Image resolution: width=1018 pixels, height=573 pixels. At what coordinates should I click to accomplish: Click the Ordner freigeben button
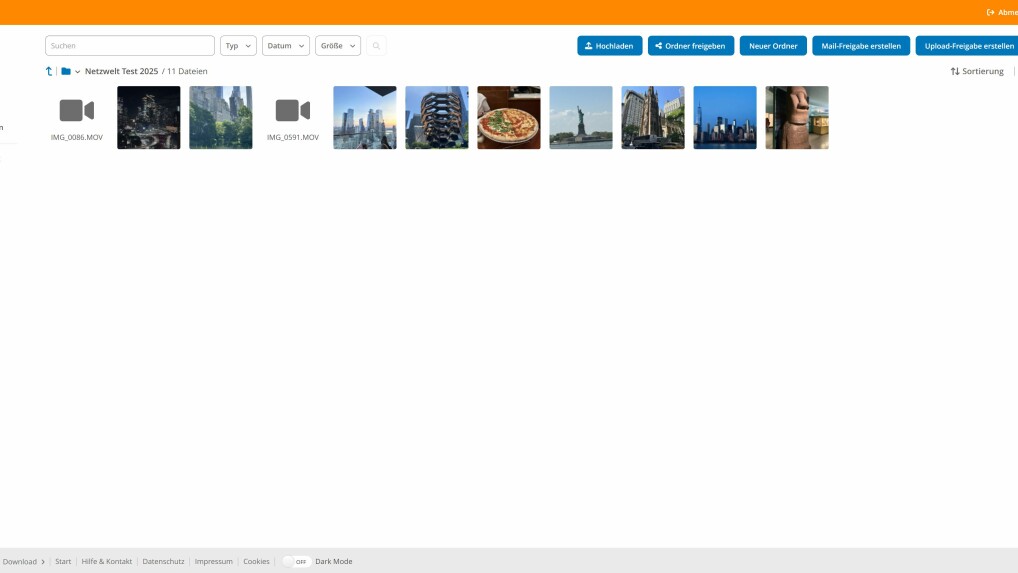[x=691, y=46]
